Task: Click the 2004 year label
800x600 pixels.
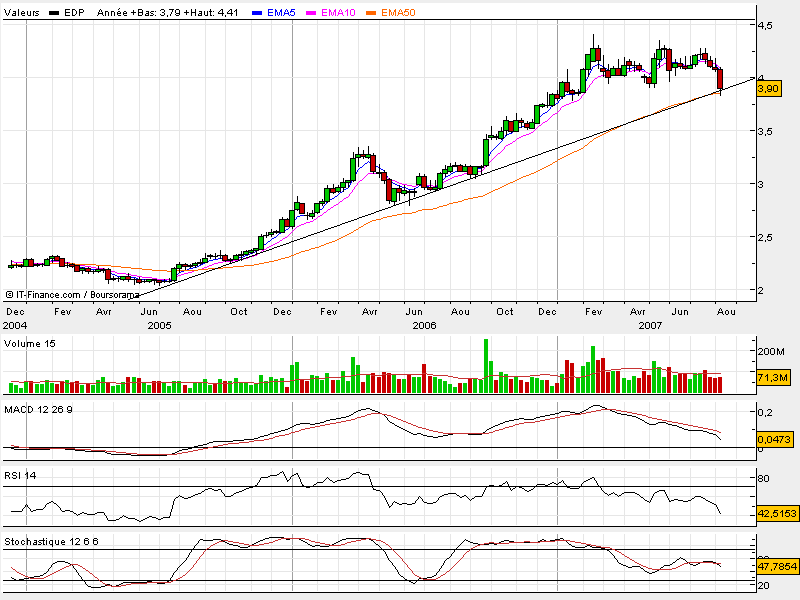Action: pos(15,326)
